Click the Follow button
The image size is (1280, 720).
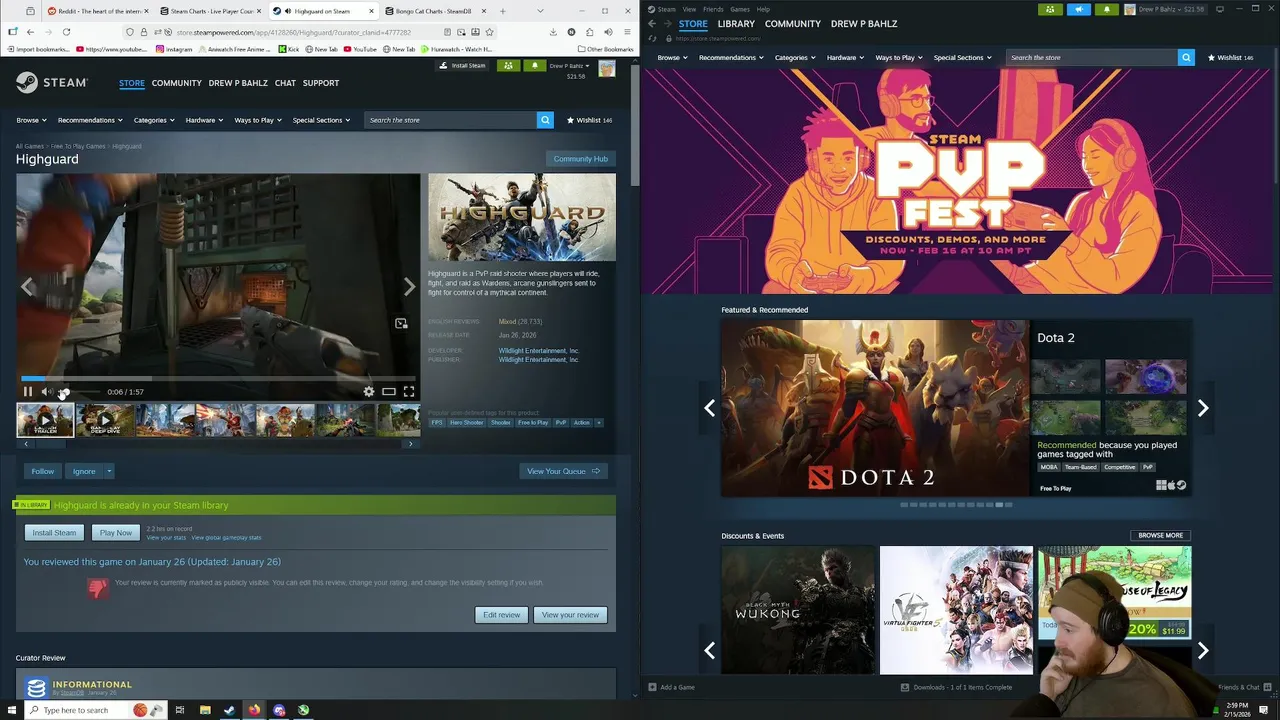(x=42, y=471)
